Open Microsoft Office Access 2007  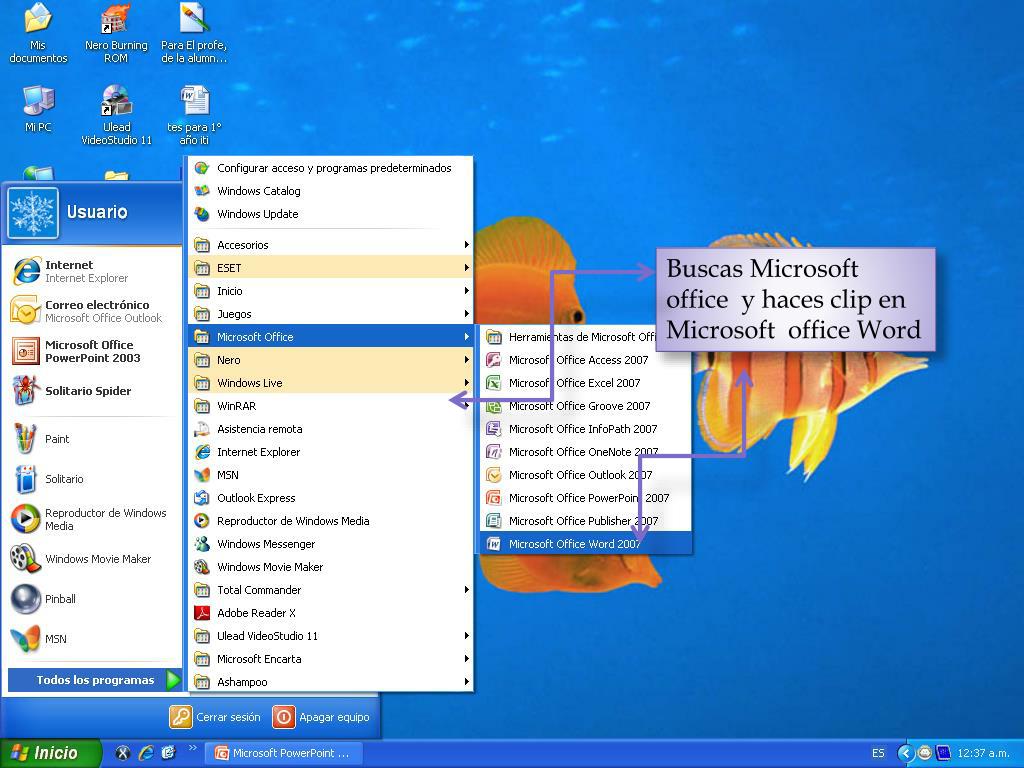586,360
